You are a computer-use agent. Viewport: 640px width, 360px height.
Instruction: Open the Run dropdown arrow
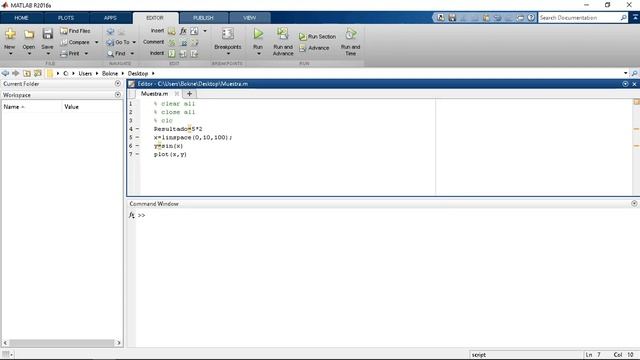coord(258,53)
